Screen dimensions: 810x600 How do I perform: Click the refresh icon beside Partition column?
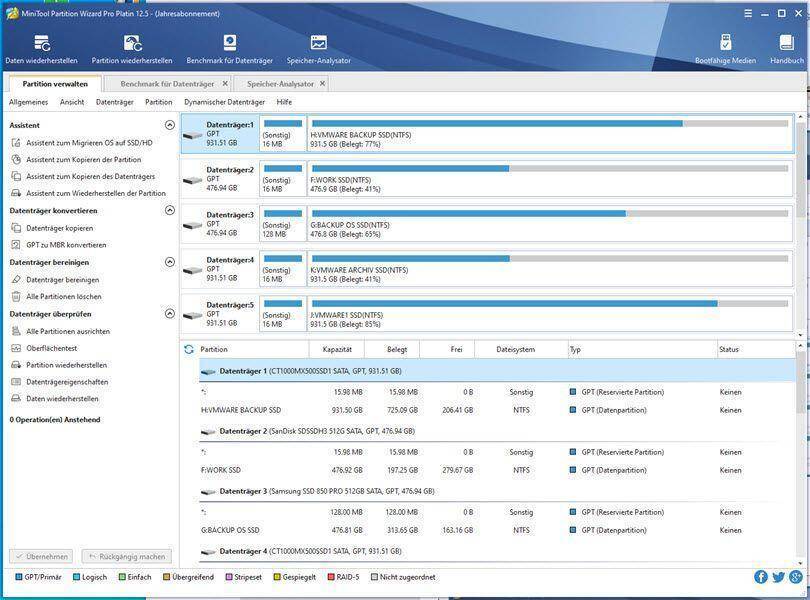(x=189, y=349)
